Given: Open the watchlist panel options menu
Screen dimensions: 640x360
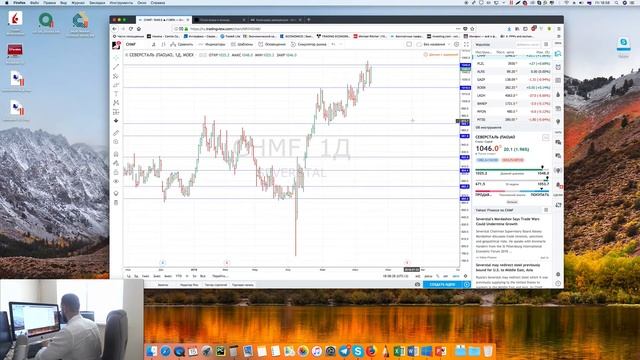Looking at the screenshot, I should point(546,44).
